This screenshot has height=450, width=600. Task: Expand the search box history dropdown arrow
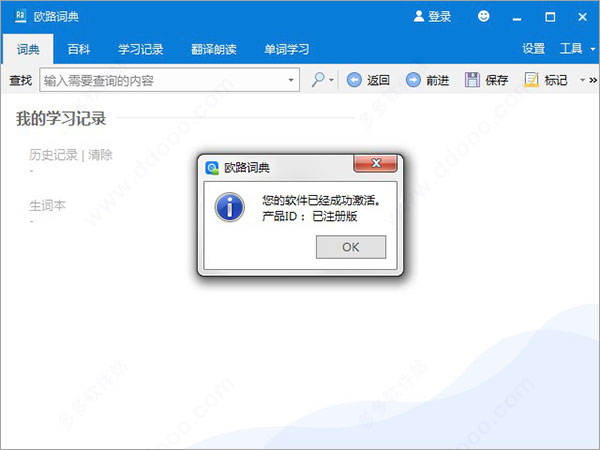point(291,80)
